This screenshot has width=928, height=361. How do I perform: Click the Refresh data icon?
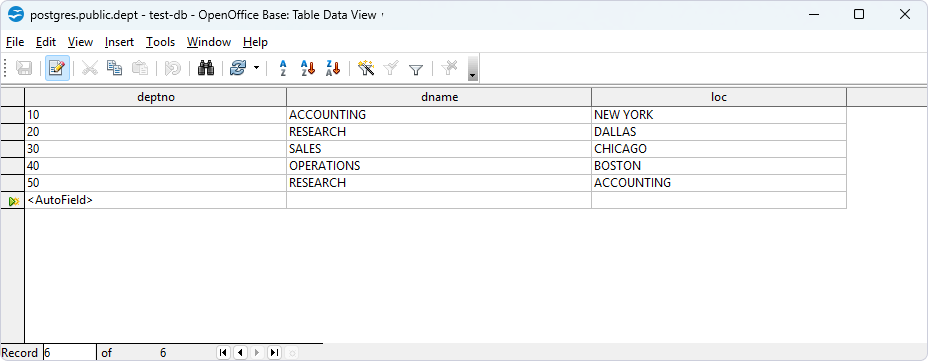238,68
